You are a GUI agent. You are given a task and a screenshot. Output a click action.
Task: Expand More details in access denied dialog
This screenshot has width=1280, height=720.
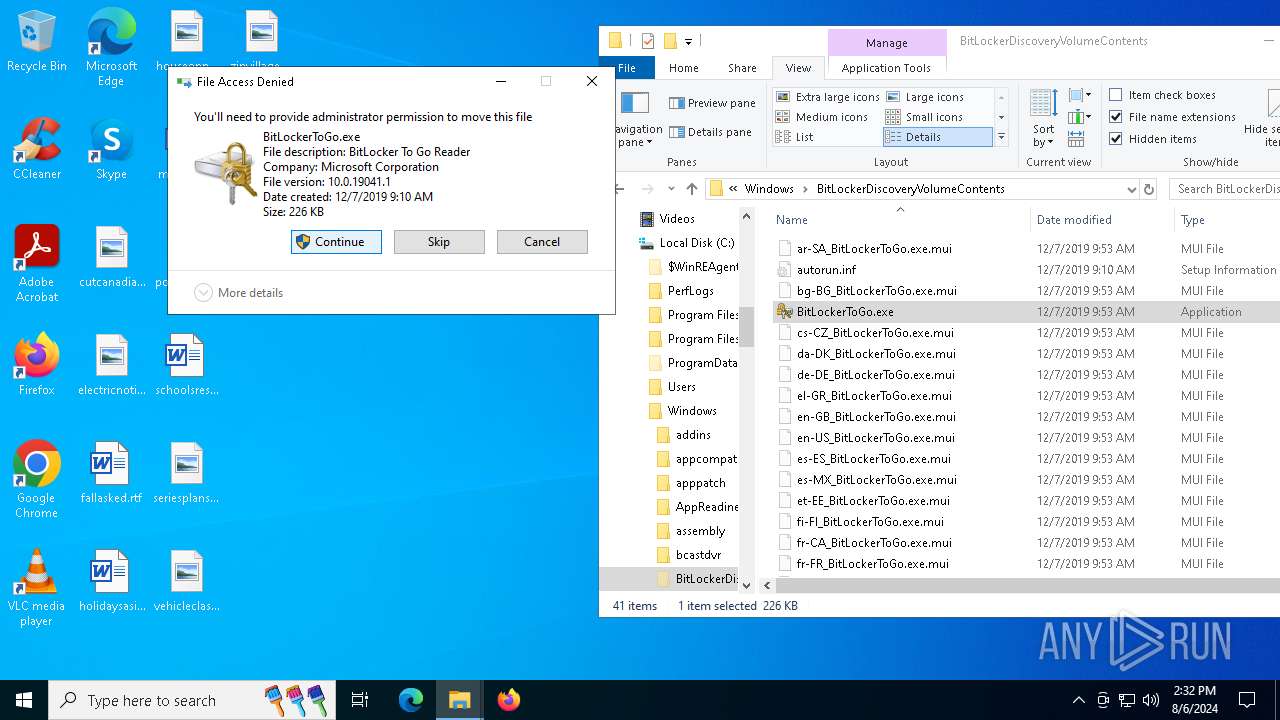(239, 293)
